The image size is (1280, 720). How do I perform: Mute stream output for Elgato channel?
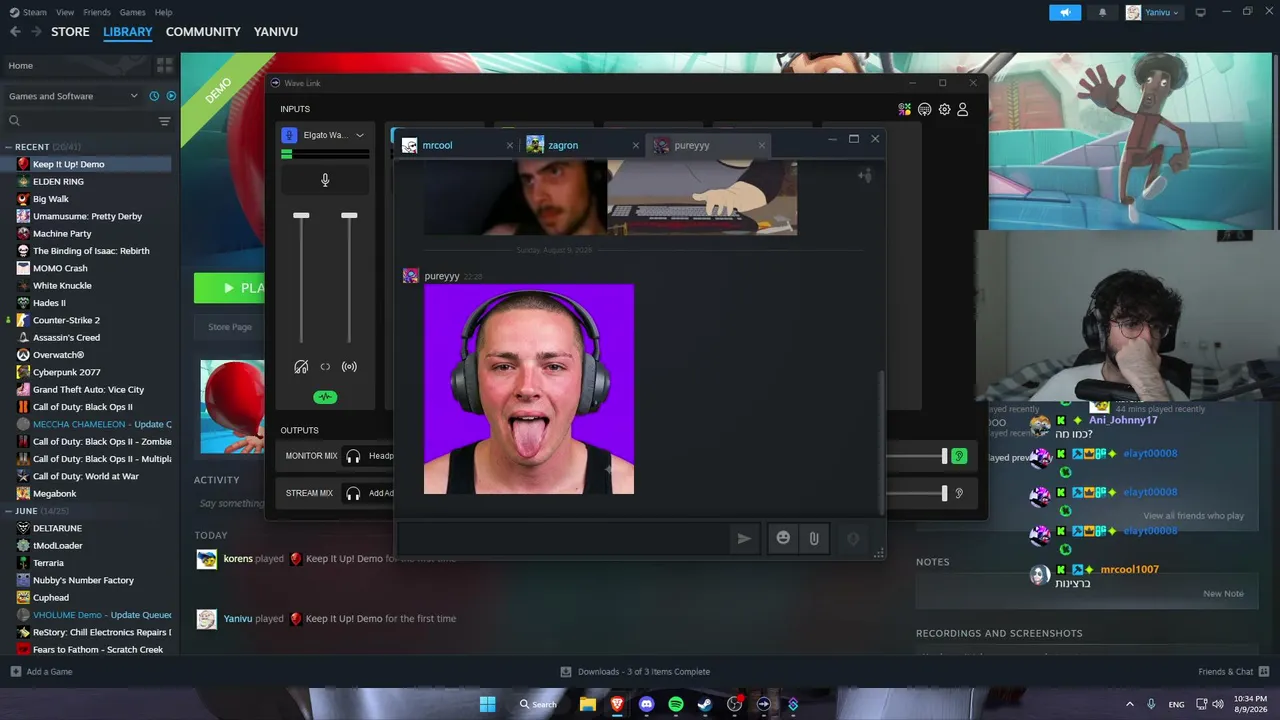[349, 367]
